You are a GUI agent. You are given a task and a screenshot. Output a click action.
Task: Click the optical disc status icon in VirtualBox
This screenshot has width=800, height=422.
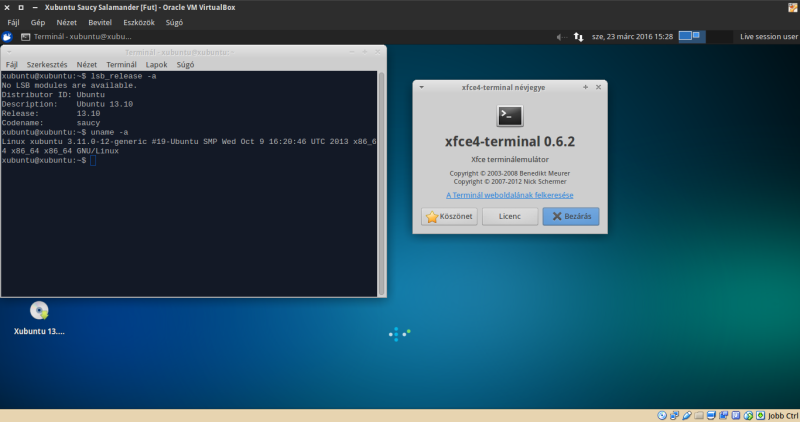(662, 415)
